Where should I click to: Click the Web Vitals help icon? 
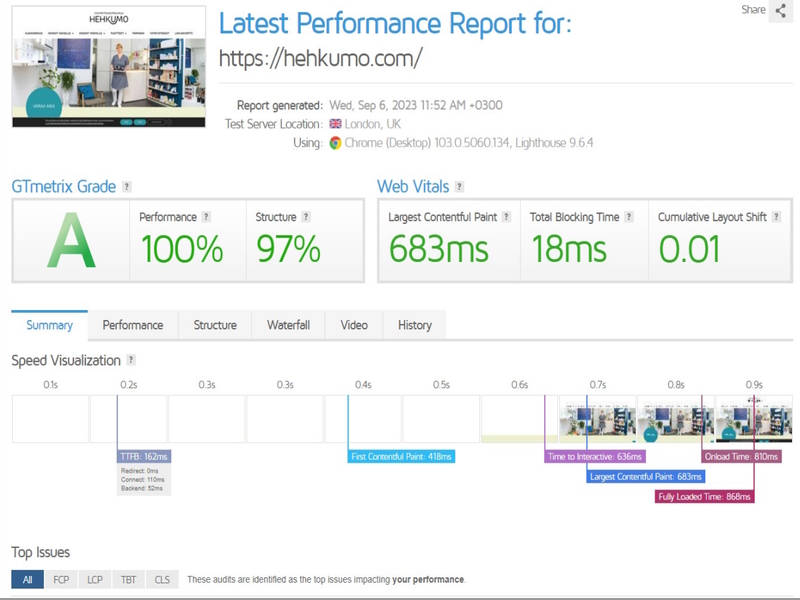coord(459,187)
